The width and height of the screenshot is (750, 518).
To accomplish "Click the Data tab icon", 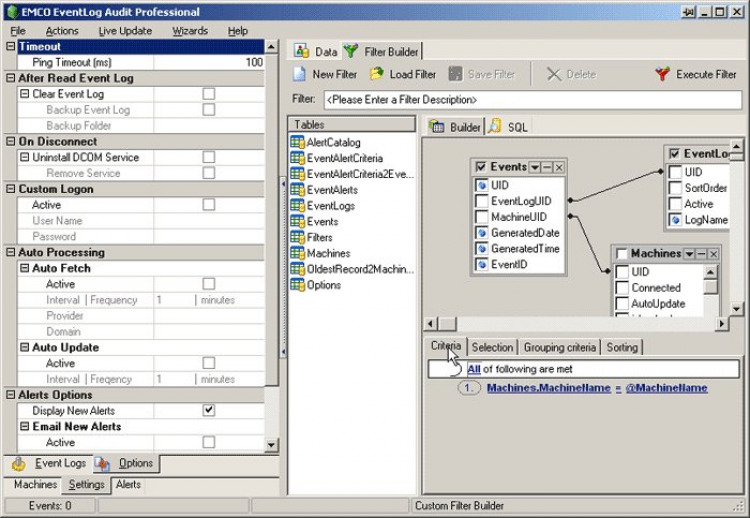I will [301, 51].
